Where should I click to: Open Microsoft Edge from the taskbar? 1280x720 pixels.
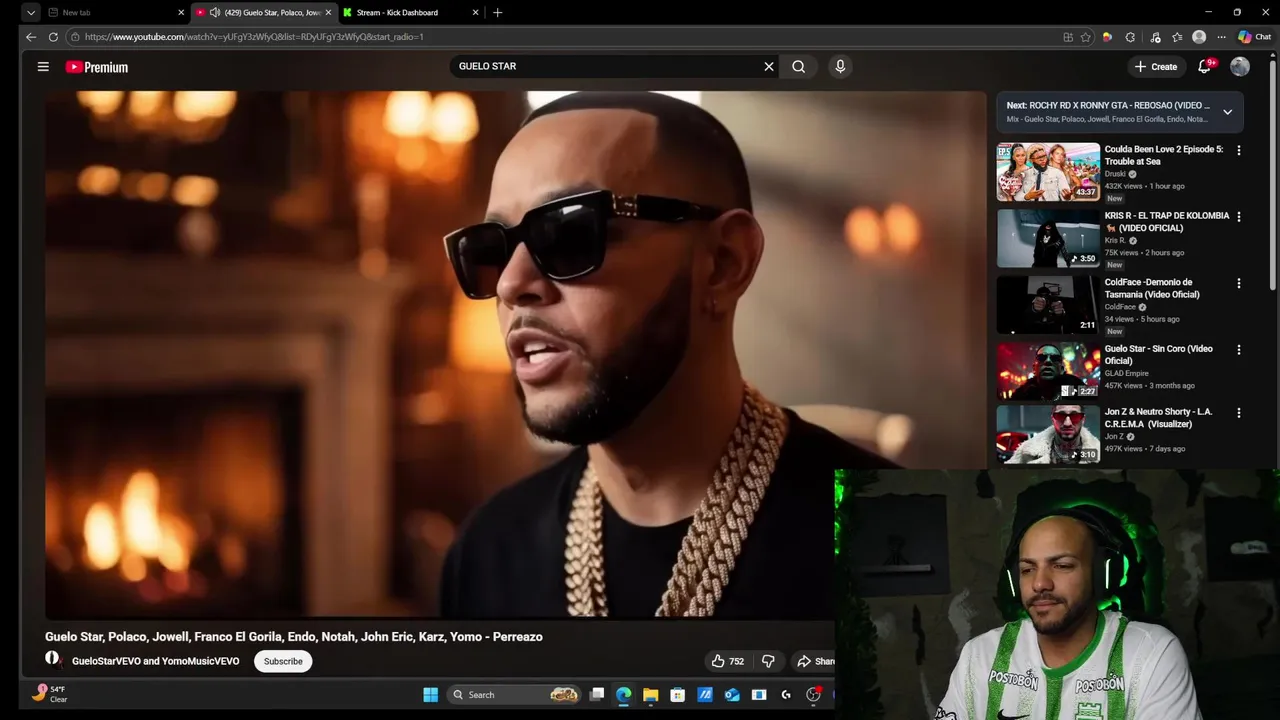point(624,695)
